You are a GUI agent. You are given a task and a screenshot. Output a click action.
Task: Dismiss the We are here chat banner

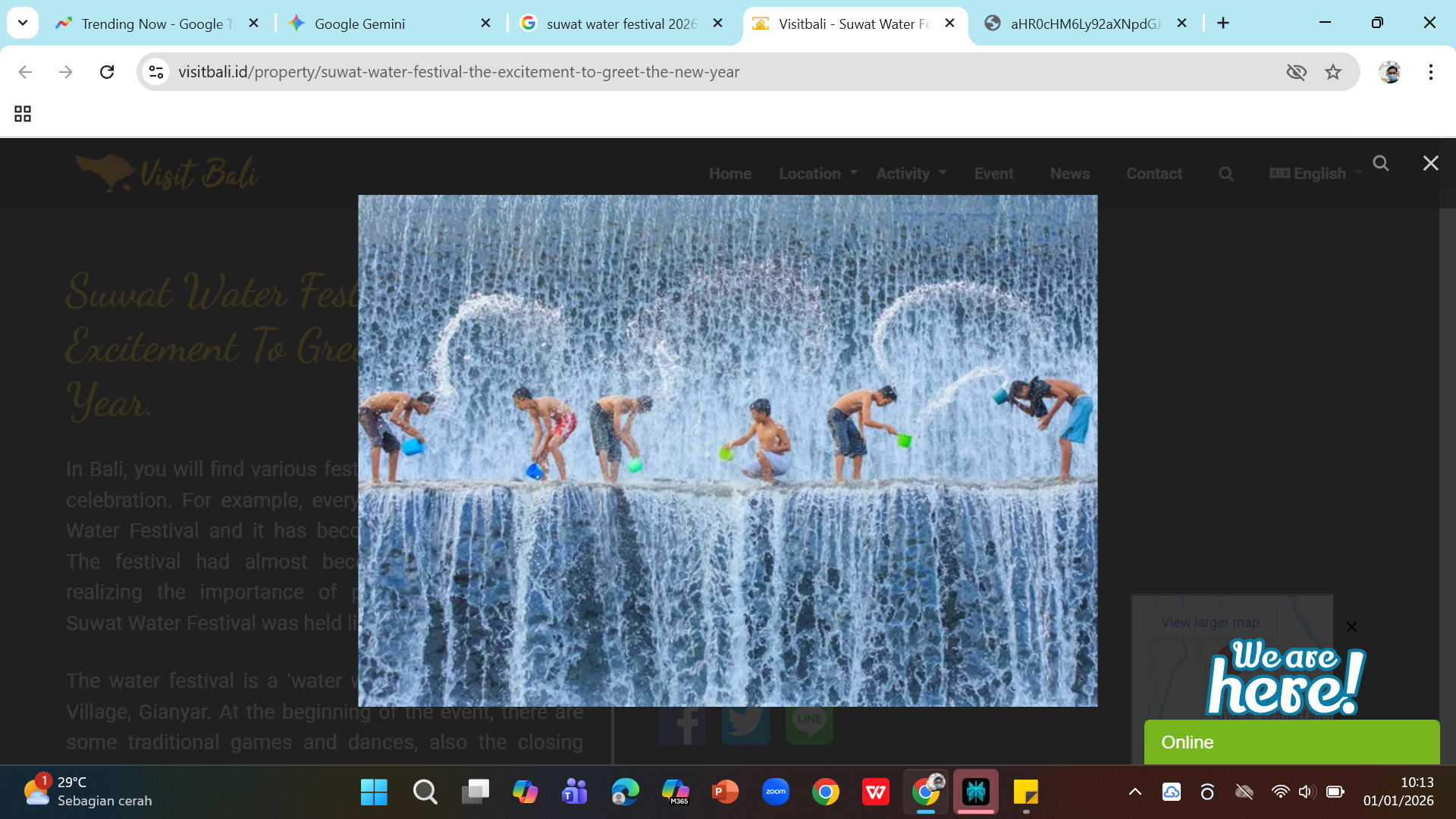coord(1351,627)
